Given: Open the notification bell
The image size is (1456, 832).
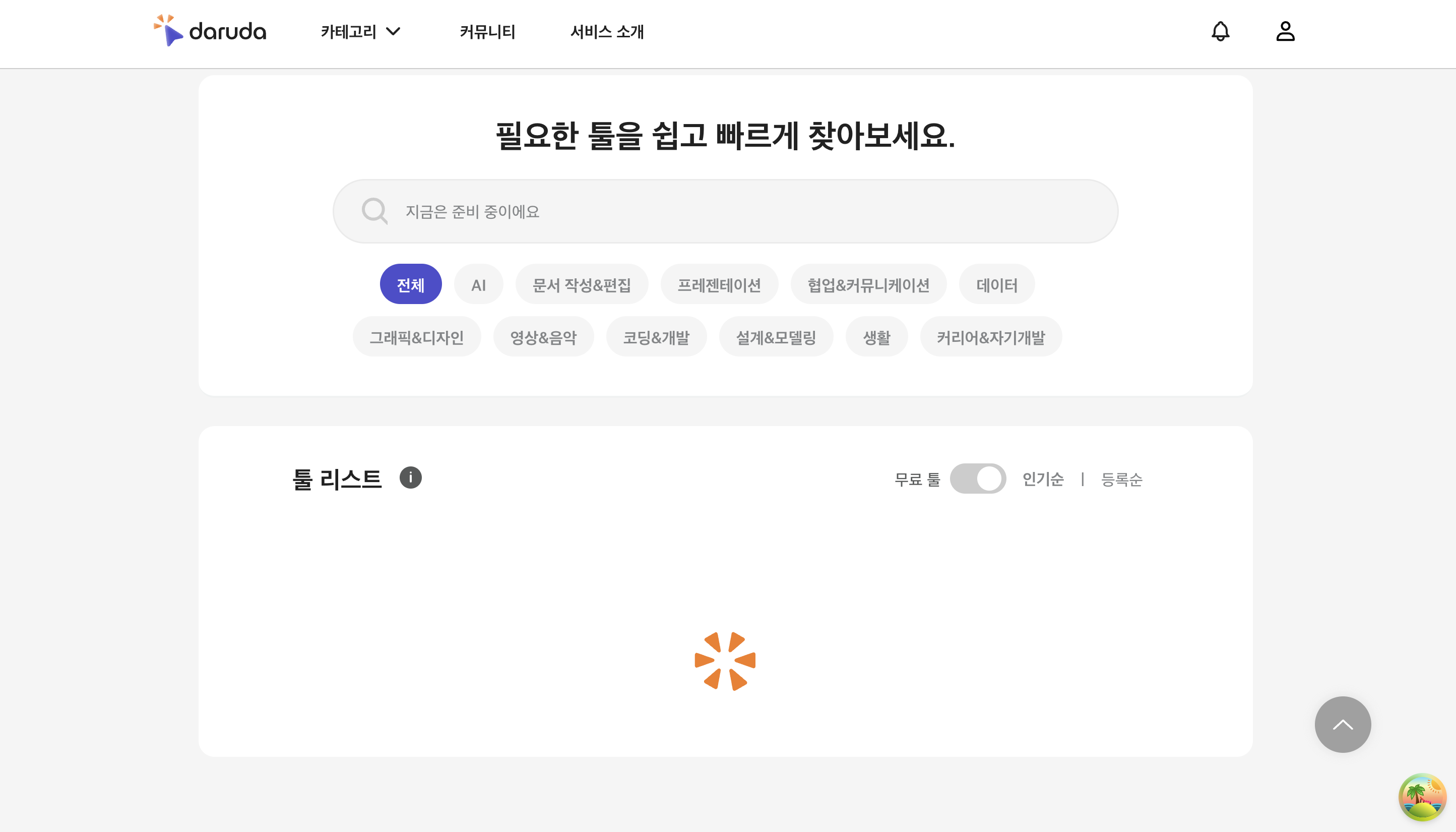Looking at the screenshot, I should click(1220, 31).
